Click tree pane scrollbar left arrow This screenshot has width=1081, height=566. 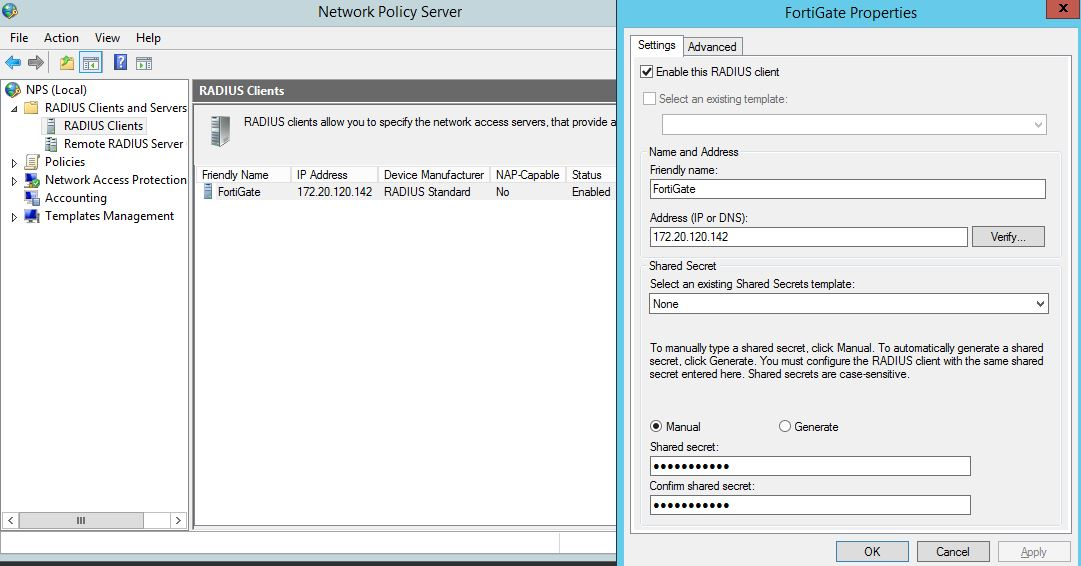click(x=10, y=520)
